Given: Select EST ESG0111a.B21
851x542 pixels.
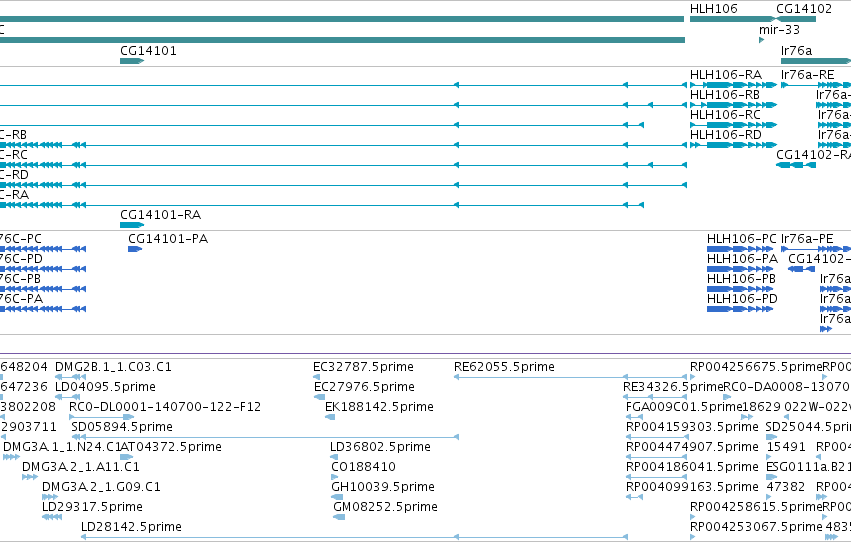Looking at the screenshot, I should tap(771, 477).
